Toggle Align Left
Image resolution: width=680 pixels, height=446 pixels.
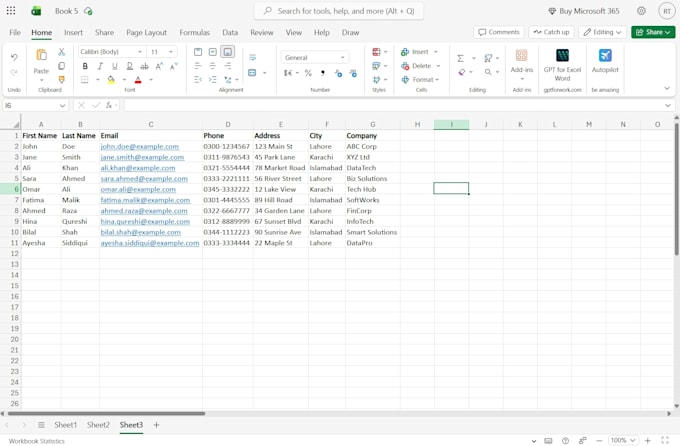tap(198, 66)
